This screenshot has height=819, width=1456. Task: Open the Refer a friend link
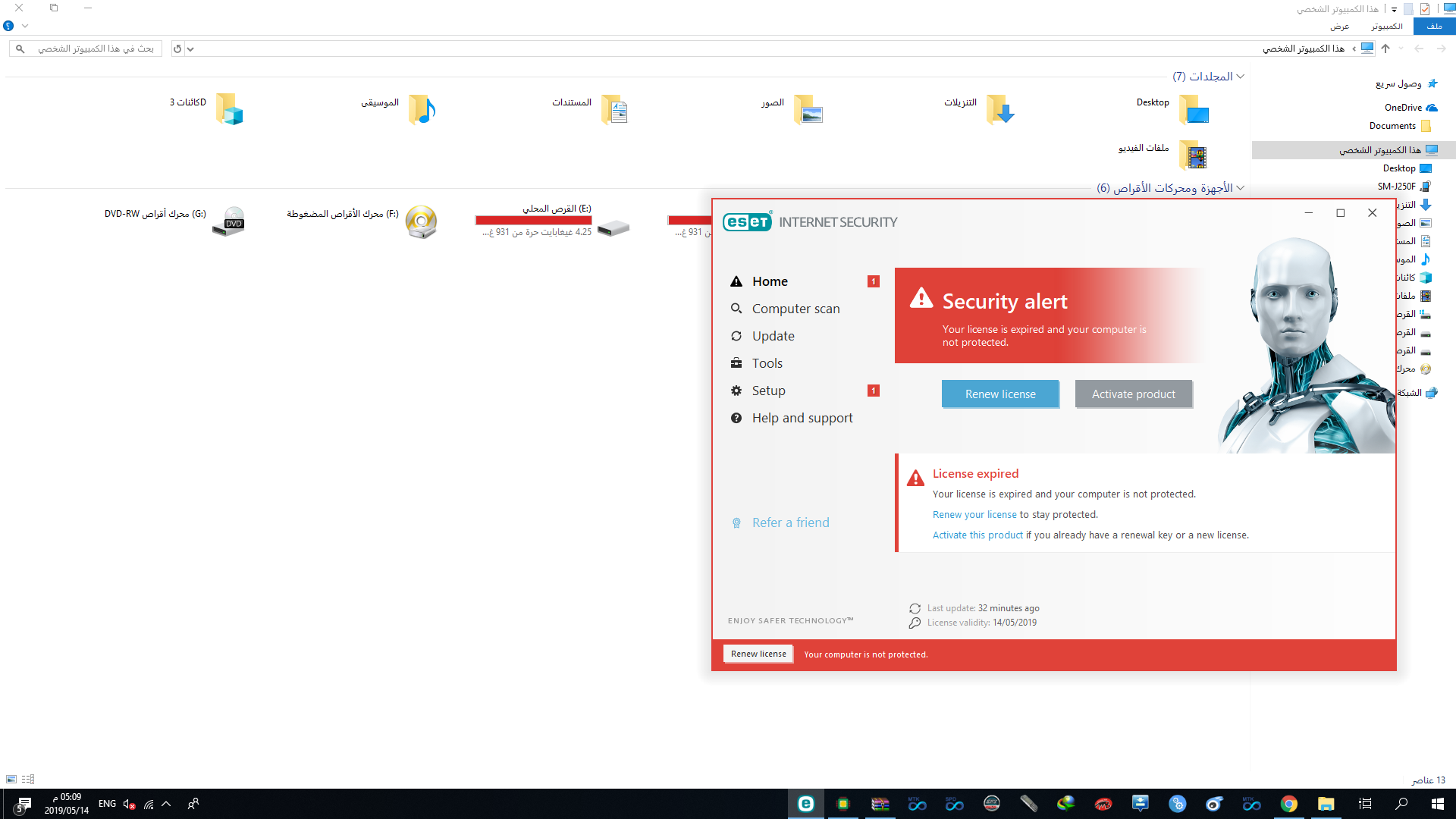(x=790, y=522)
